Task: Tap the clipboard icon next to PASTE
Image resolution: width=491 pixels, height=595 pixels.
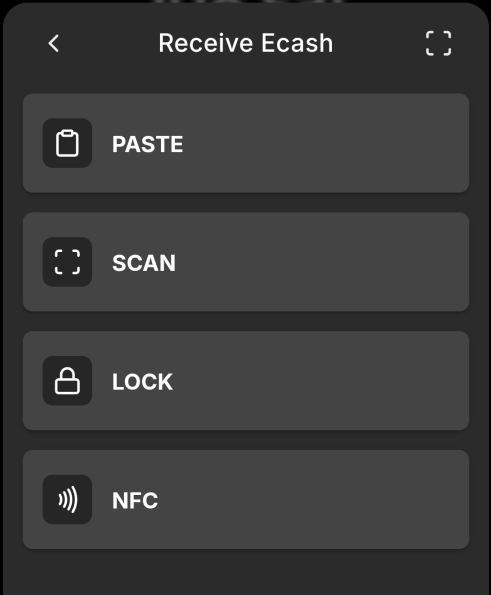Action: [67, 143]
